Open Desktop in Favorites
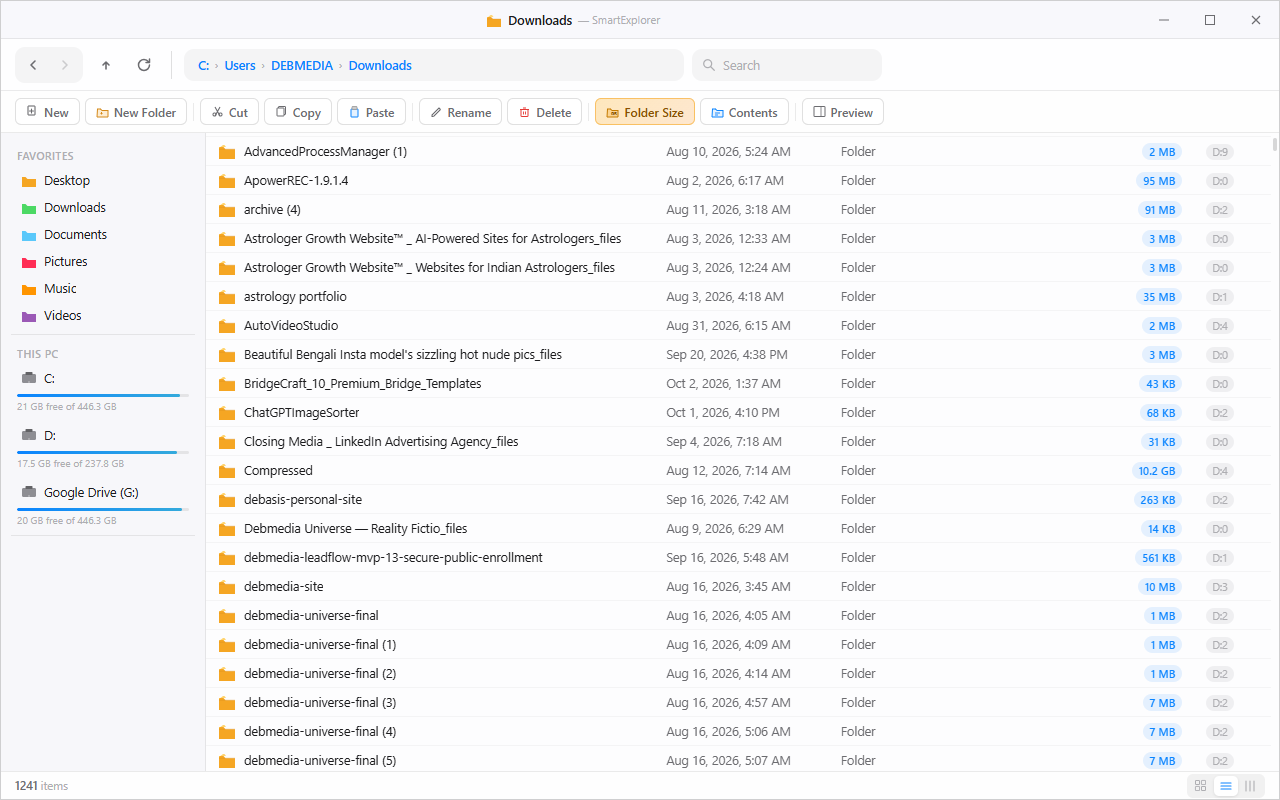1280x800 pixels. click(103, 181)
